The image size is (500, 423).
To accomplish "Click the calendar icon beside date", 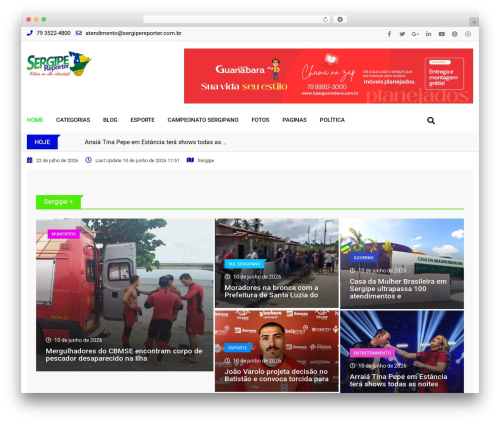I will tap(30, 160).
